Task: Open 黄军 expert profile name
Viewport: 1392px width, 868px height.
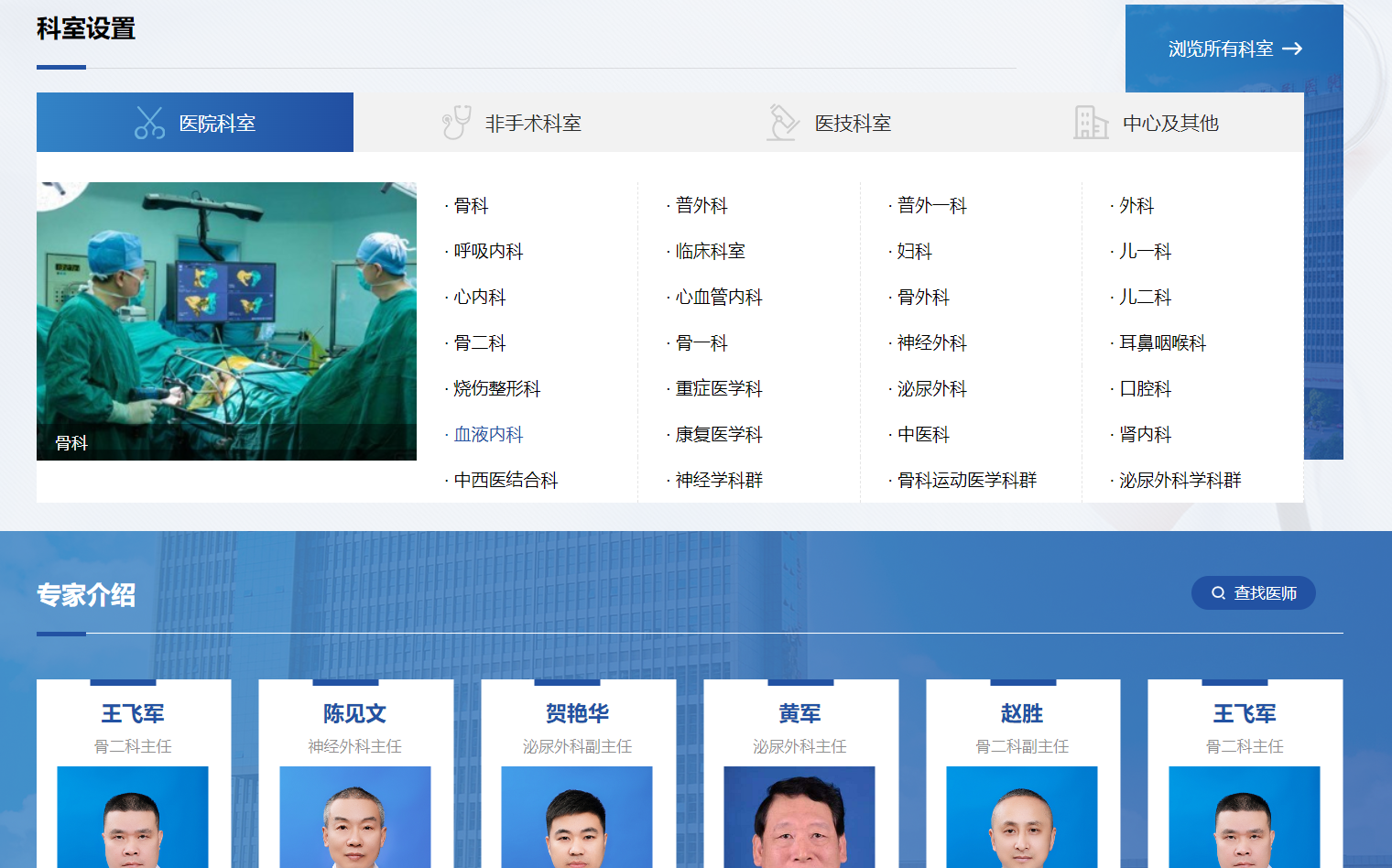Action: 799,713
